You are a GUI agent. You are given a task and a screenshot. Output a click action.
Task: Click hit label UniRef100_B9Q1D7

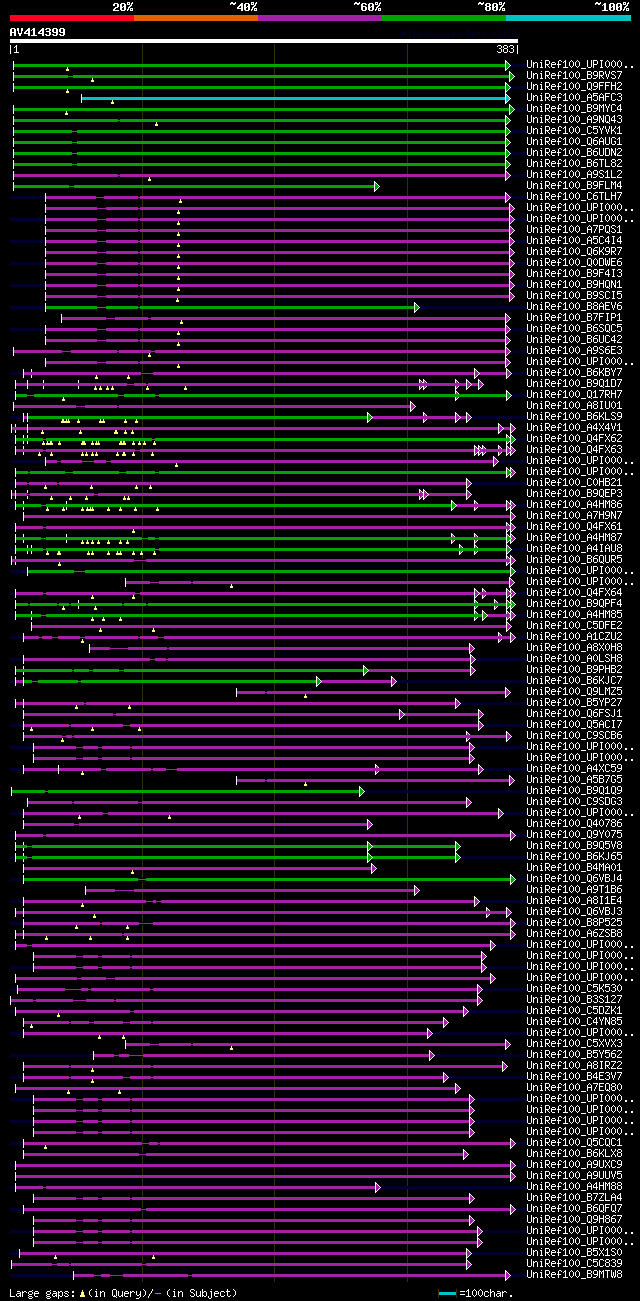coord(574,383)
